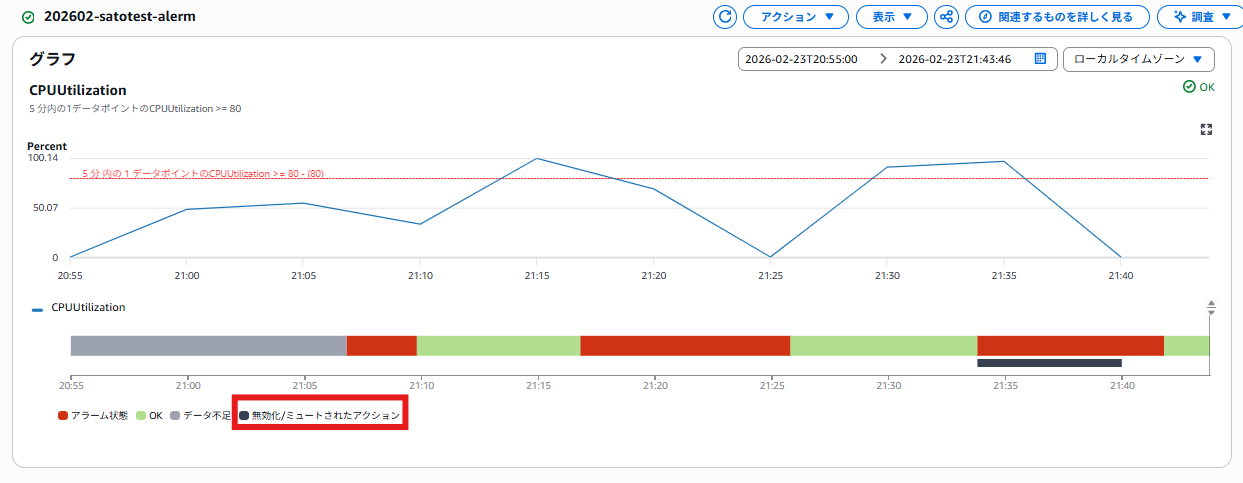Click the gray データ不足 timeline segment
This screenshot has height=483, width=1243.
[208, 346]
